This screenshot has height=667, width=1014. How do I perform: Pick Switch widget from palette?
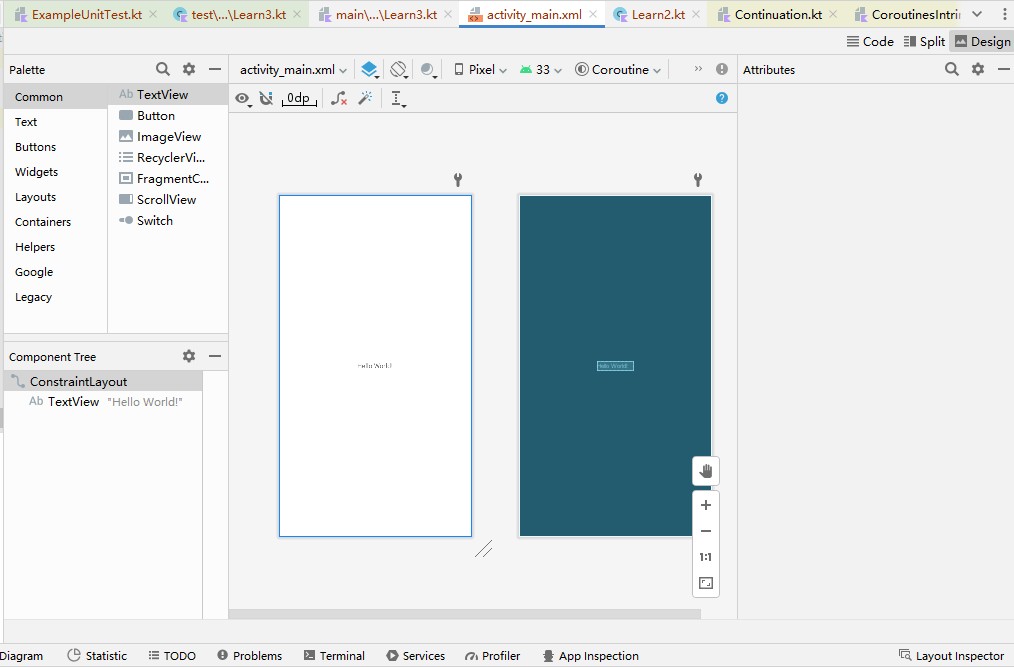167,221
